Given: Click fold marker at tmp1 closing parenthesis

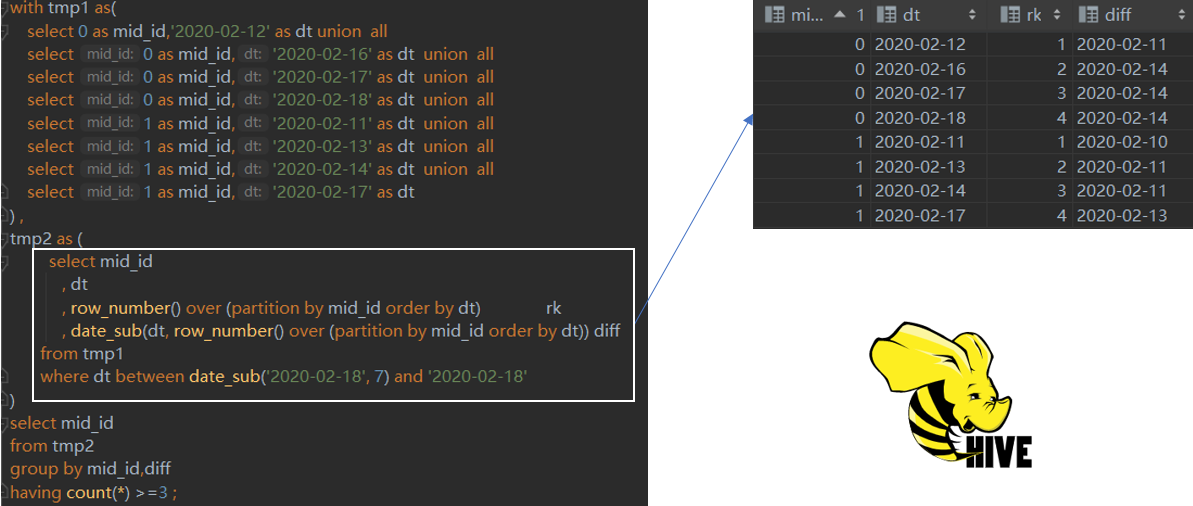Looking at the screenshot, I should click(x=5, y=216).
